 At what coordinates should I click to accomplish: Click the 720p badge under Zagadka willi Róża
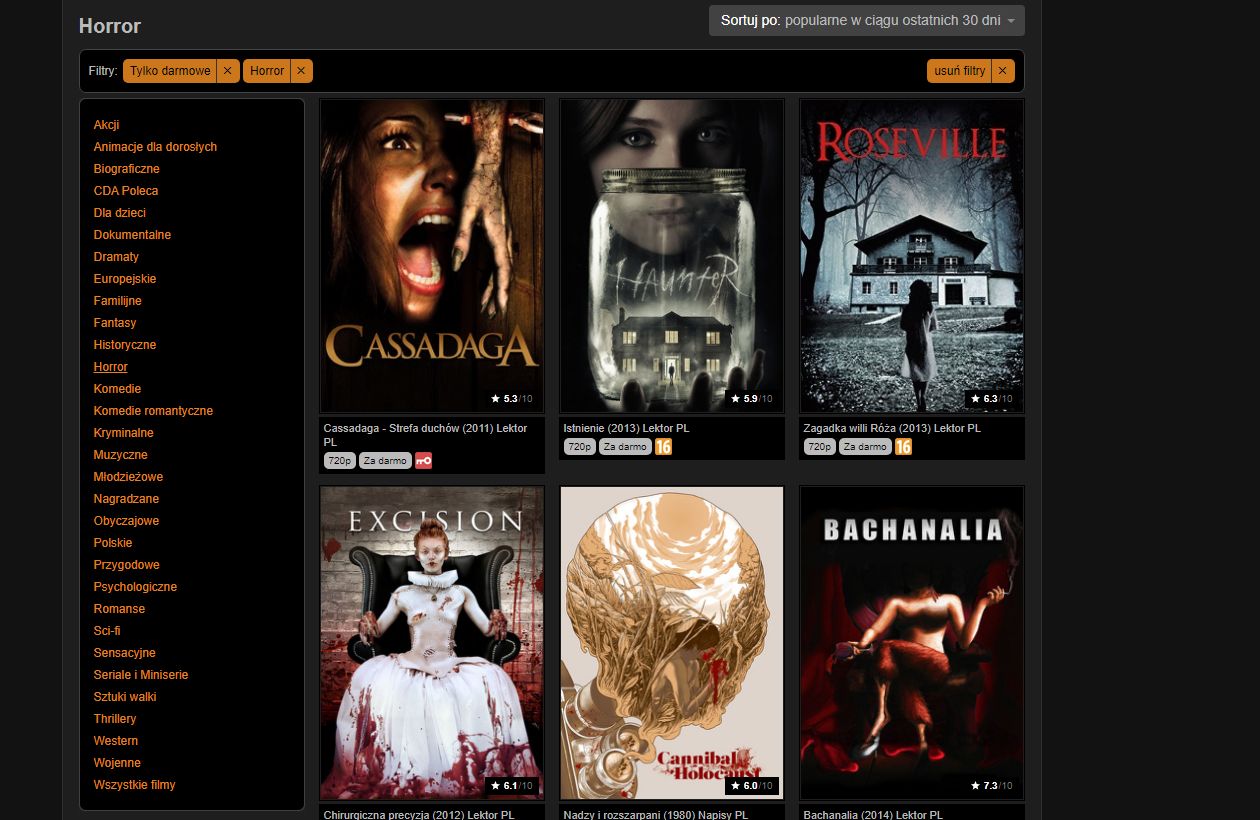click(819, 447)
